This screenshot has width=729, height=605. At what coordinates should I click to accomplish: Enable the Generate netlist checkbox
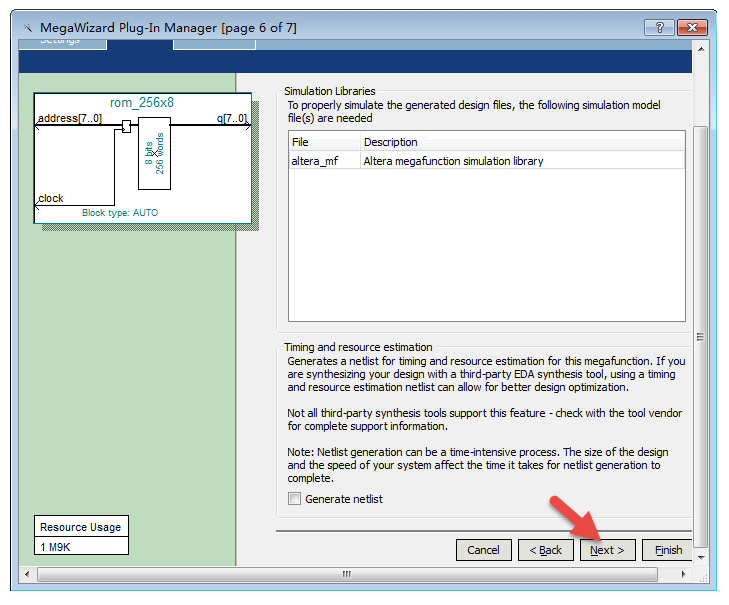click(x=294, y=499)
